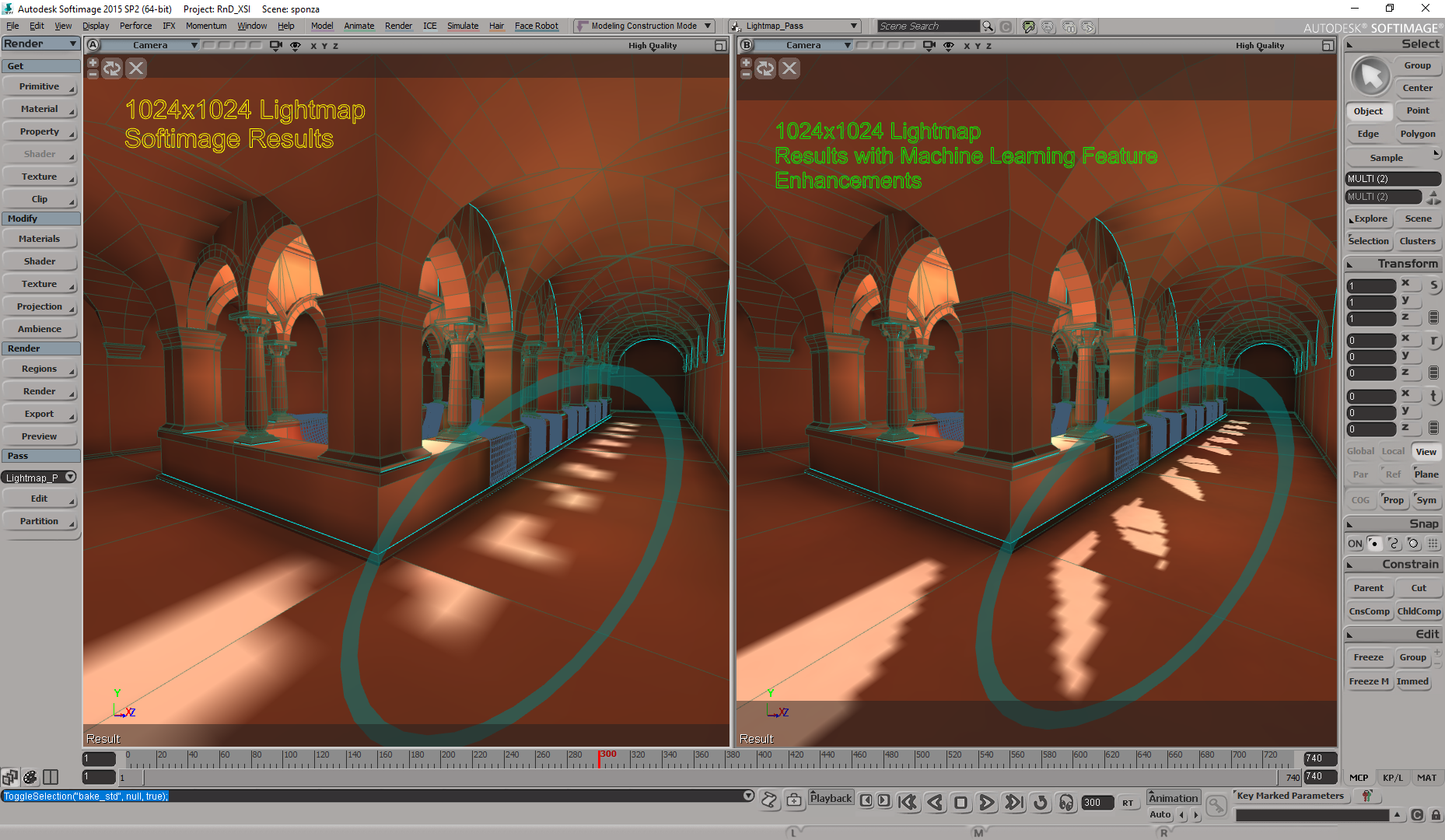
Task: Open command history dropdown arrow
Action: (x=748, y=796)
